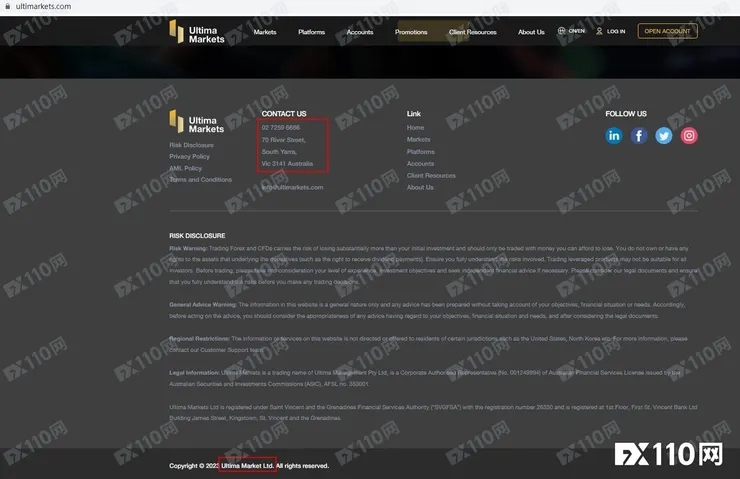Go to About Us in footer Link list
The width and height of the screenshot is (740, 479).
click(420, 187)
